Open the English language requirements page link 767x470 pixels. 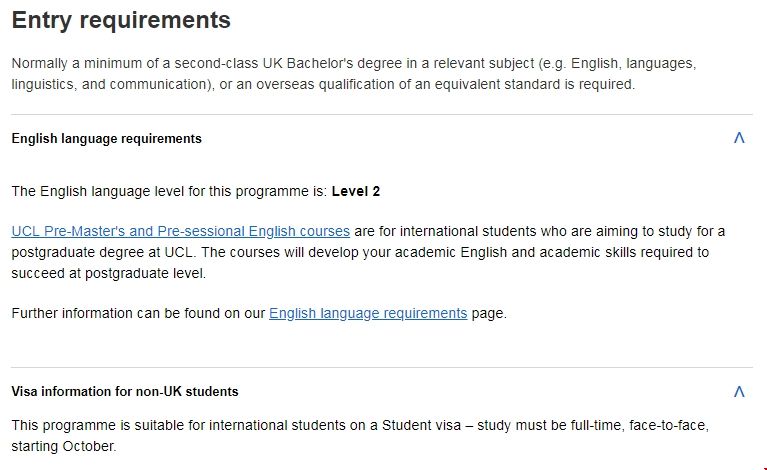click(368, 313)
